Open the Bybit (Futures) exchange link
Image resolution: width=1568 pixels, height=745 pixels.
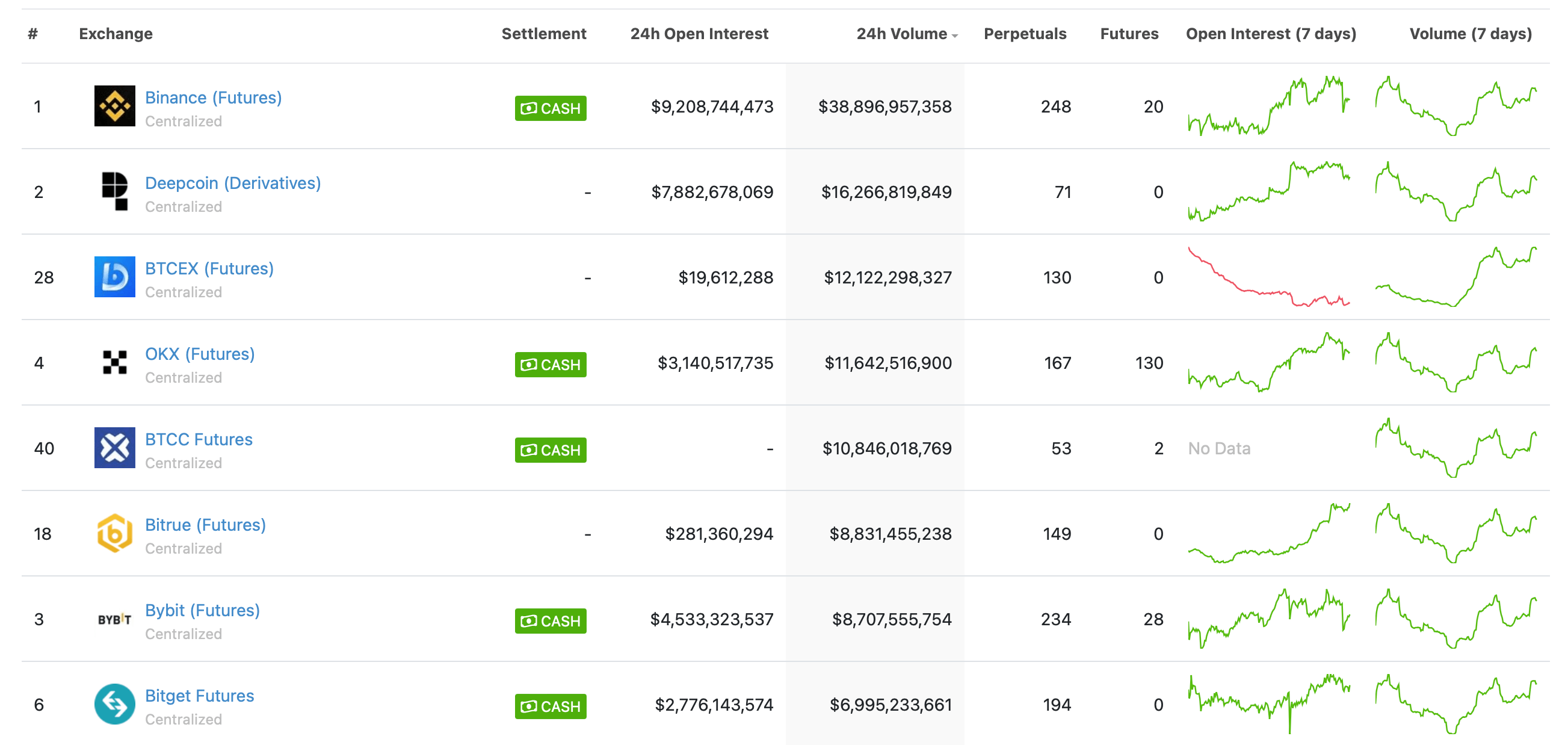(202, 610)
